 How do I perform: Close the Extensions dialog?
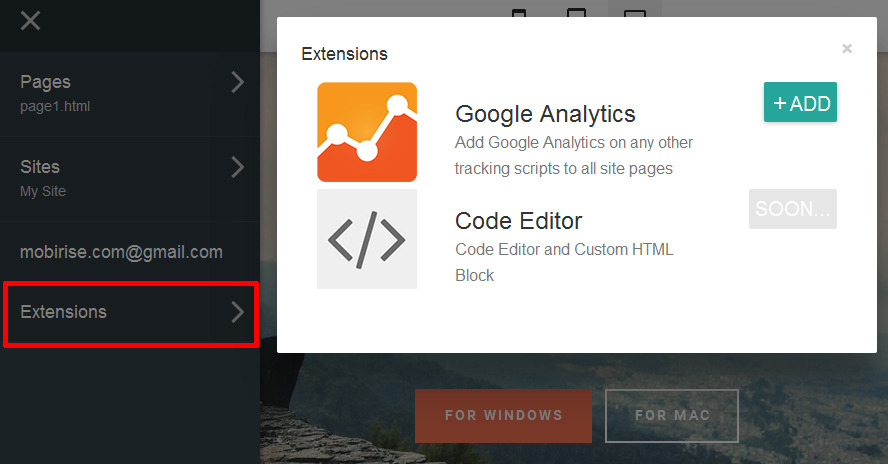pos(847,49)
